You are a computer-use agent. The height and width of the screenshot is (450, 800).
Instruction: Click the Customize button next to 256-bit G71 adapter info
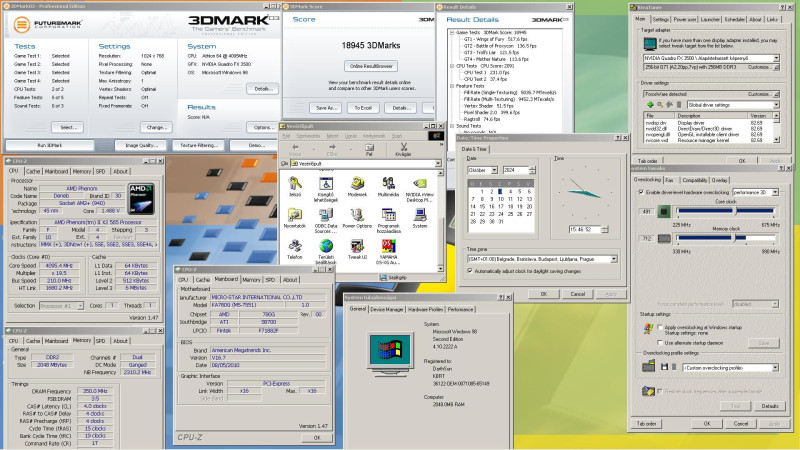coord(763,67)
